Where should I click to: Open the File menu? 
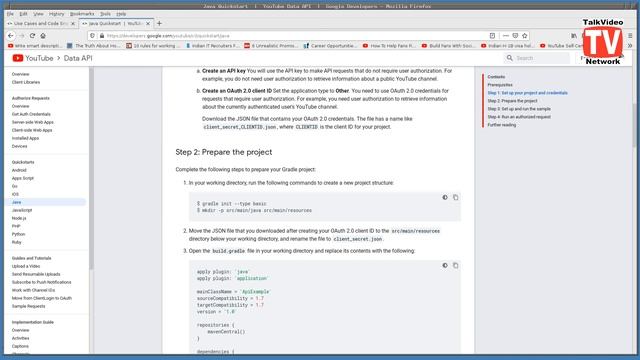[10, 14]
